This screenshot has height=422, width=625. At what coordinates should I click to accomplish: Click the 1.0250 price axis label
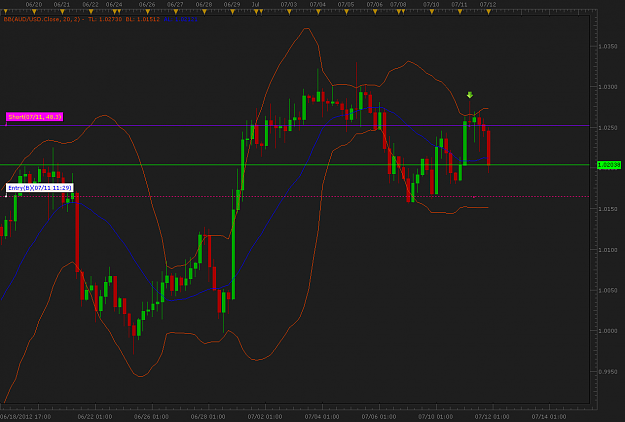[x=608, y=128]
